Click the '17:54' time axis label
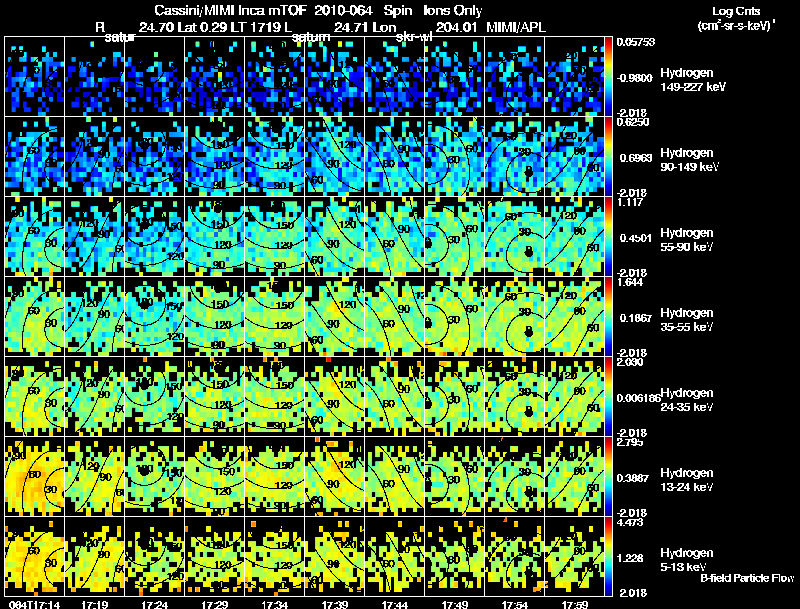Viewport: 800px width, 609px height. pos(515,604)
